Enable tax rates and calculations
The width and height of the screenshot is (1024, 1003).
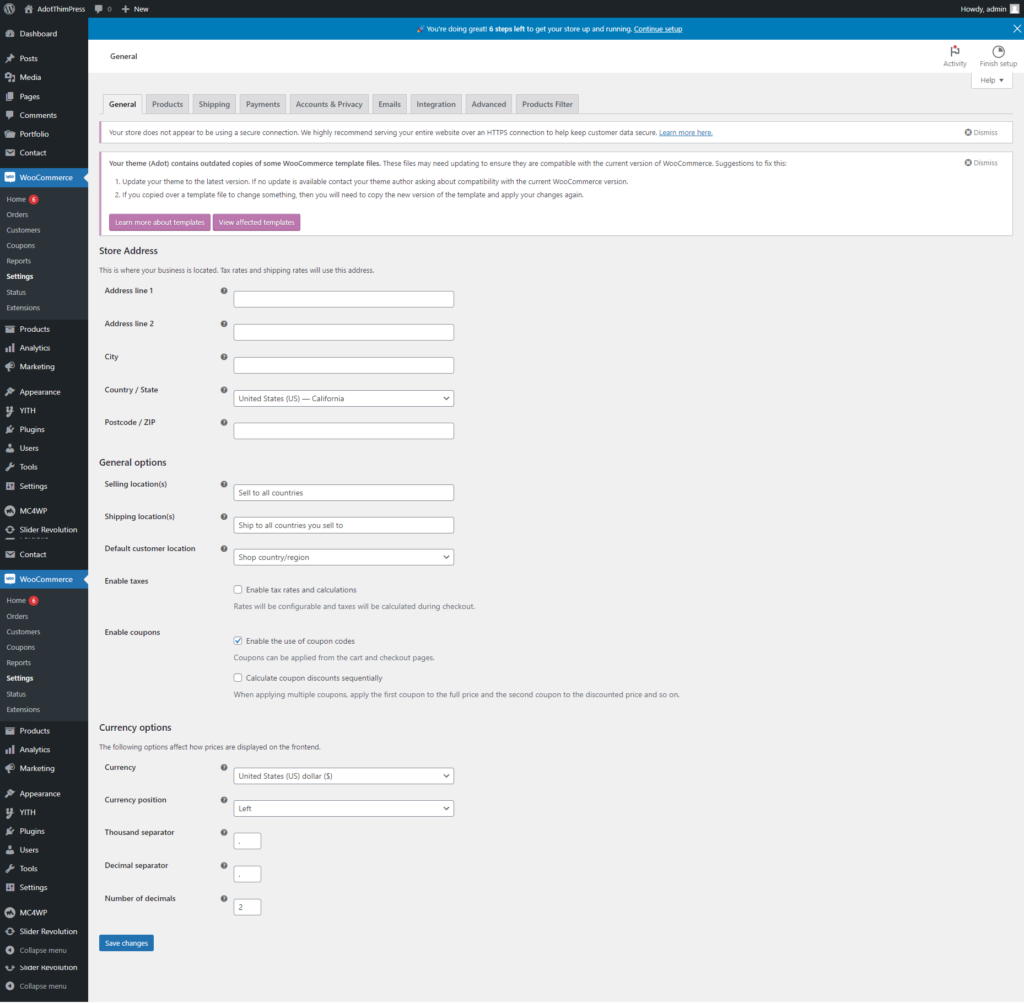[x=237, y=589]
